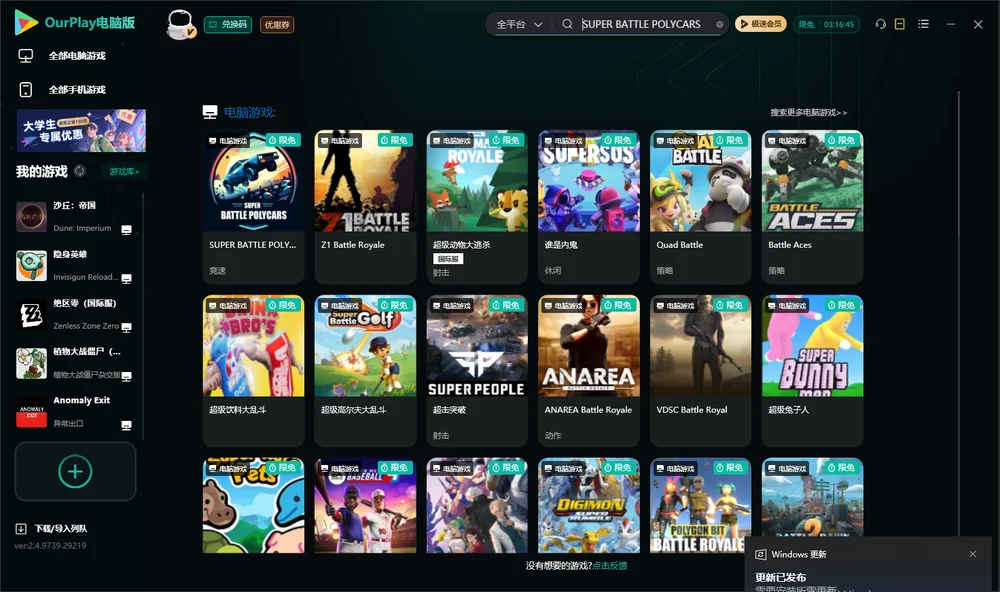Click PC icon on Zenless Zone Zero row
This screenshot has height=592, width=1000.
pos(126,327)
